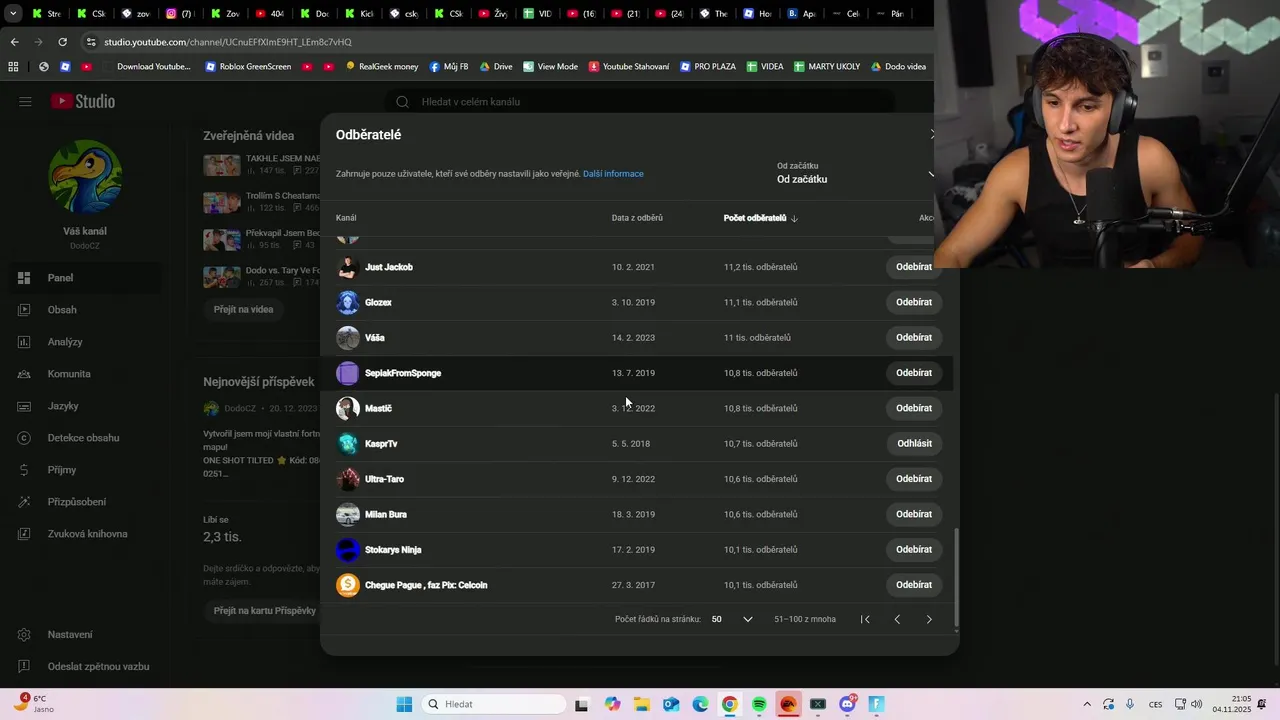Image resolution: width=1280 pixels, height=720 pixels.
Task: Open Chrome from the taskbar
Action: [730, 704]
